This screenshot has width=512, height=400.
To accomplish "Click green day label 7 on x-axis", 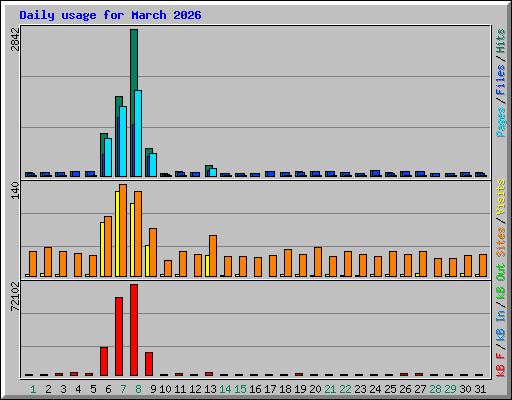I will click(x=123, y=389).
